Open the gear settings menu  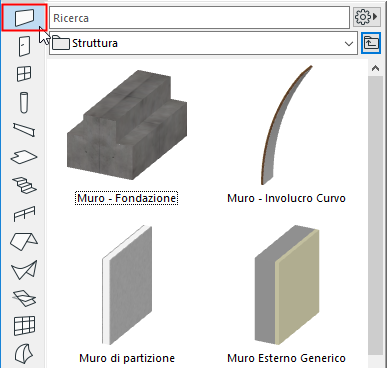pyautogui.click(x=366, y=17)
